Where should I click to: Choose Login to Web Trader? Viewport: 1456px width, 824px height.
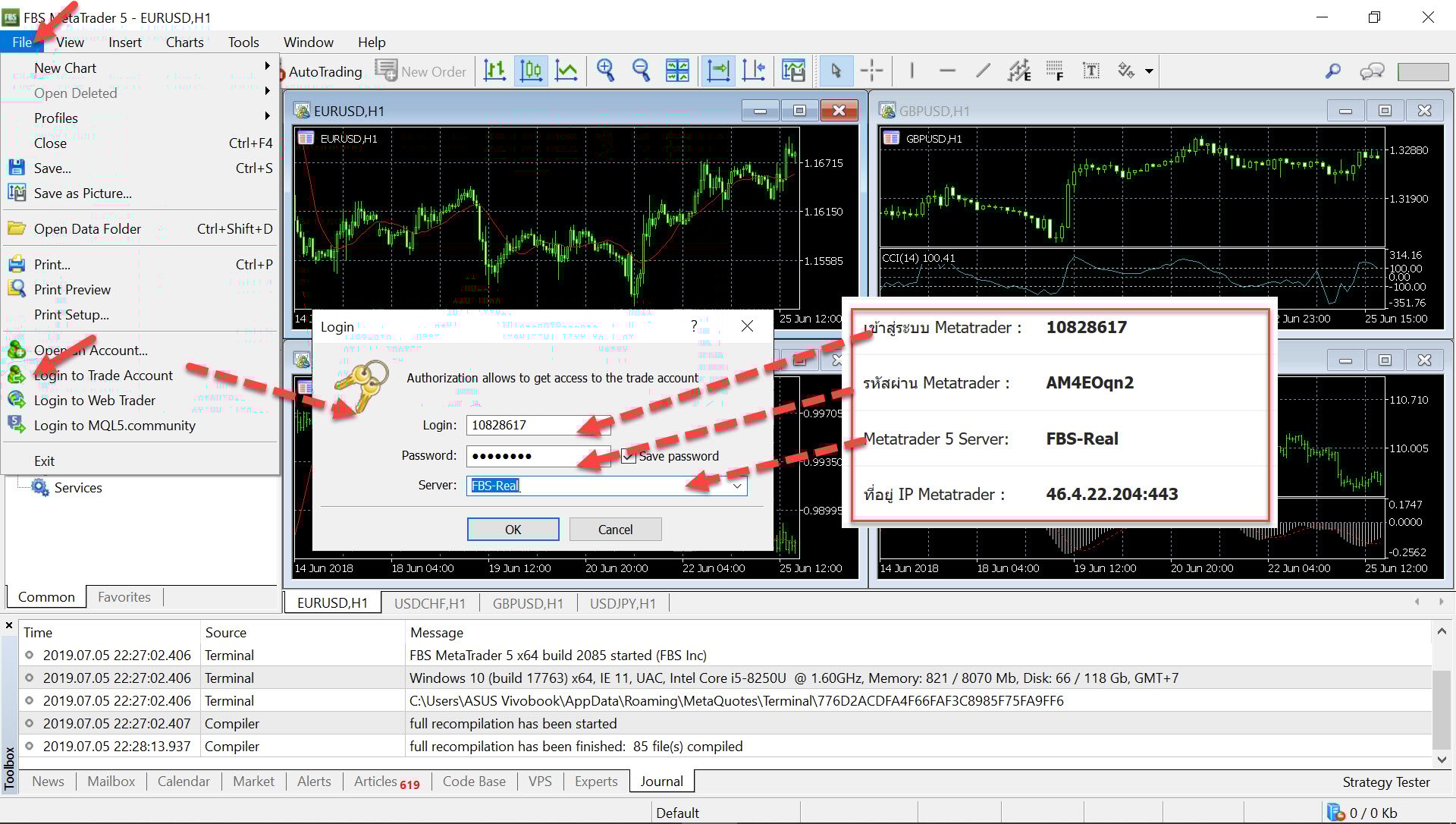[140, 400]
